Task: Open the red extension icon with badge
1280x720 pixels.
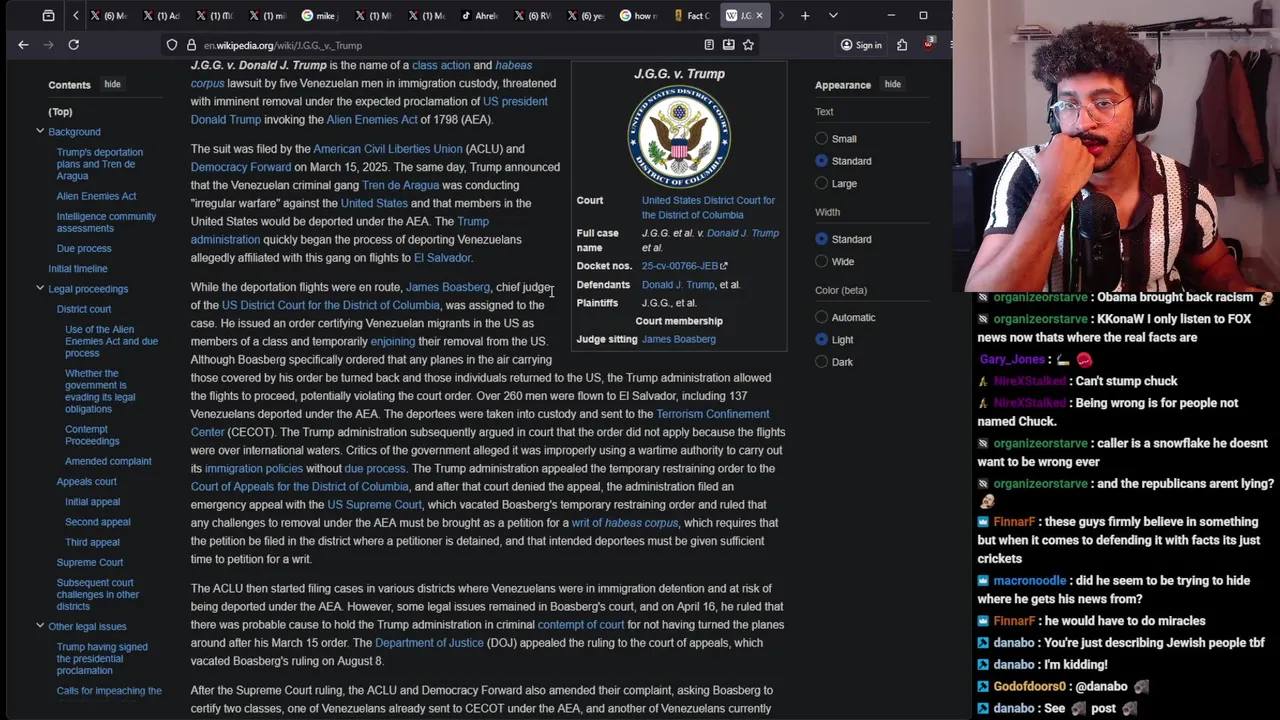Action: pyautogui.click(x=929, y=44)
